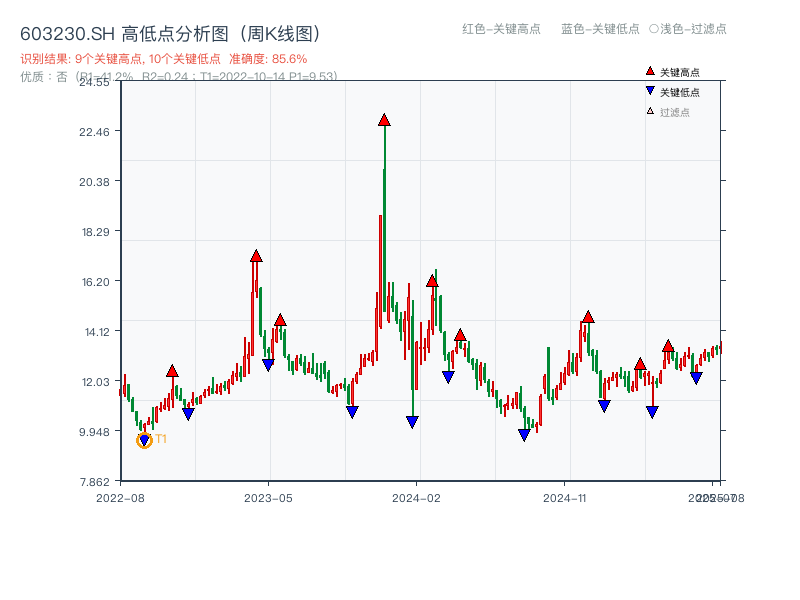This screenshot has height=600, width=800.
Task: Click the T1 annotation circle on the chart
Action: pyautogui.click(x=144, y=439)
